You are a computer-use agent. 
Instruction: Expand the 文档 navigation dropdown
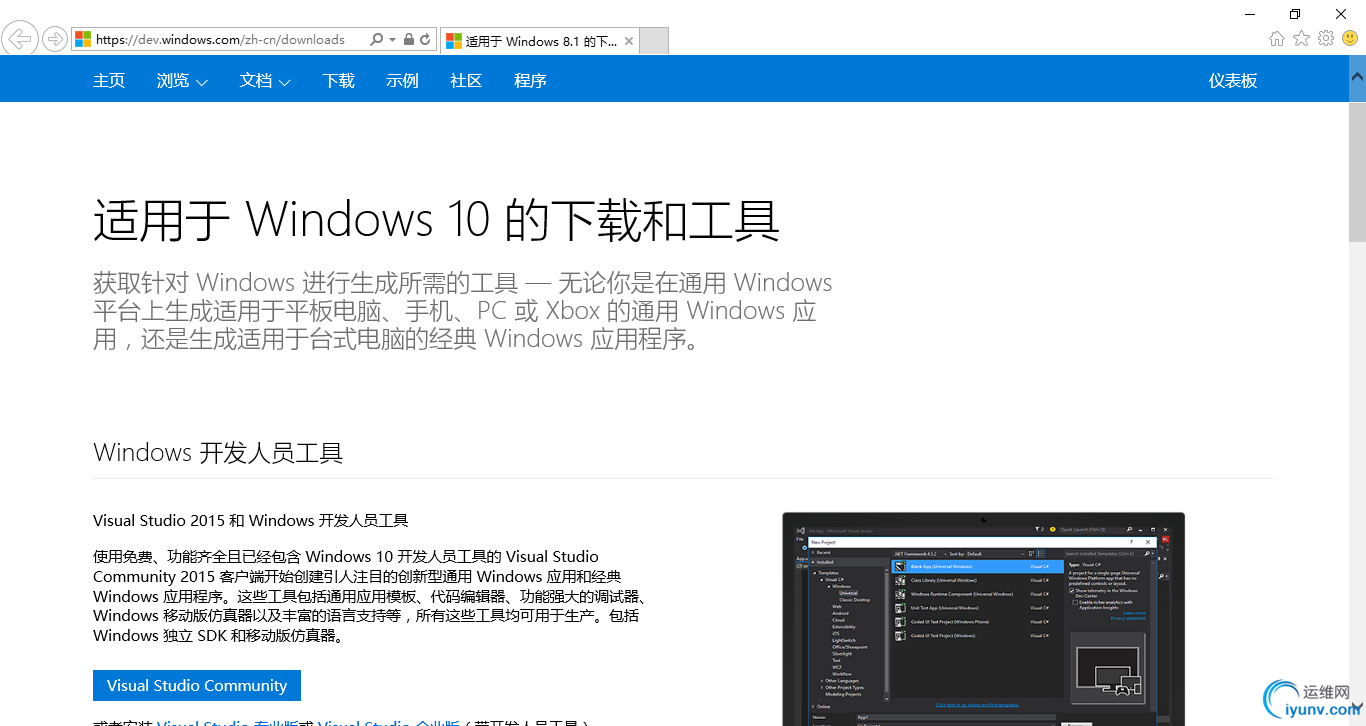pos(265,81)
